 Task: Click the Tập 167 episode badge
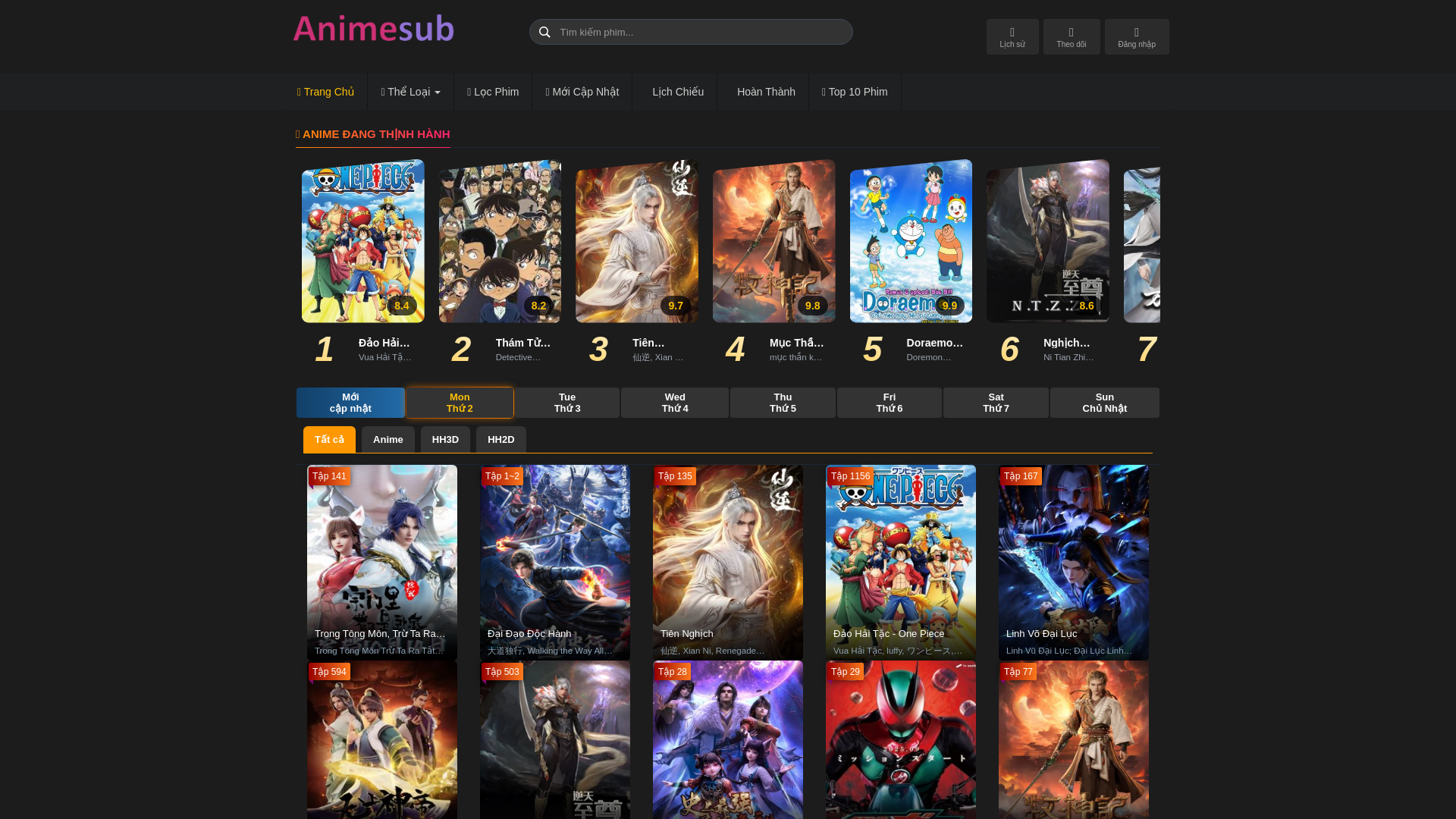1021,476
